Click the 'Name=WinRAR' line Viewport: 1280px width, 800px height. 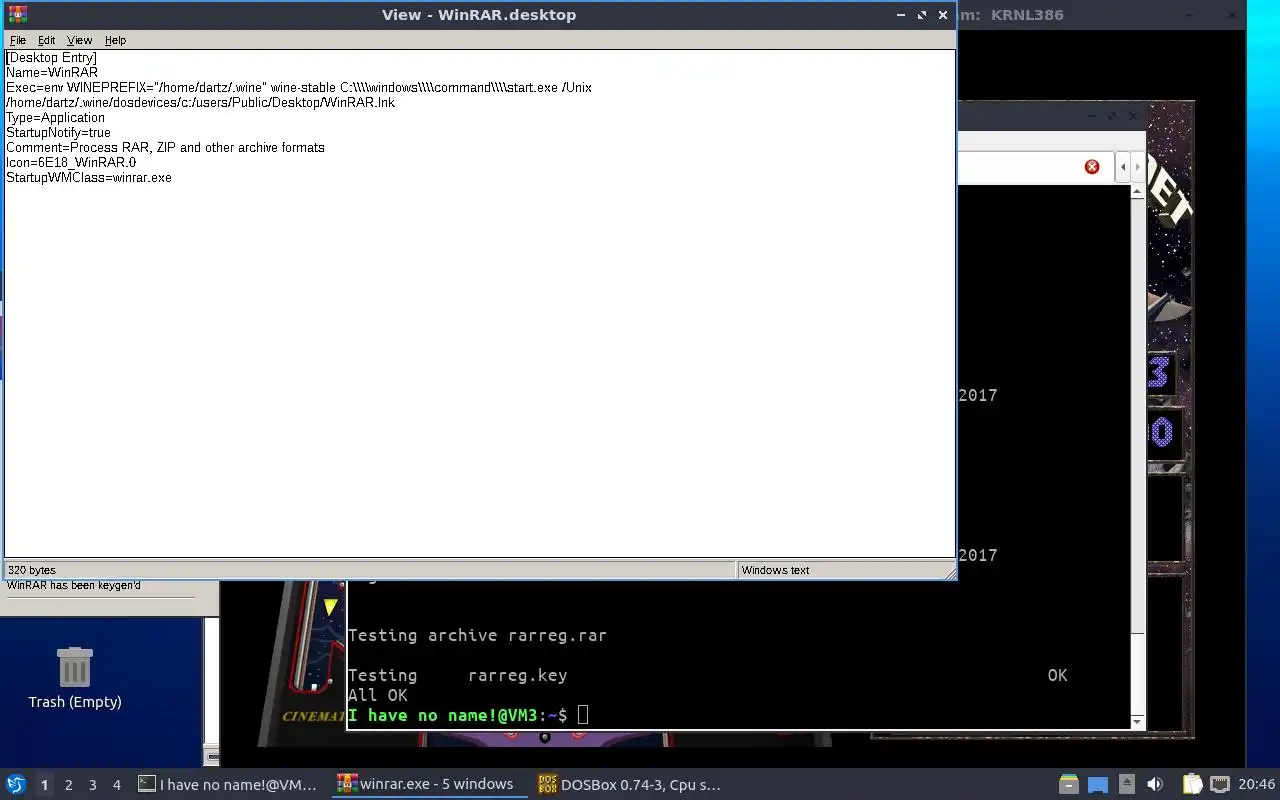[x=52, y=73]
